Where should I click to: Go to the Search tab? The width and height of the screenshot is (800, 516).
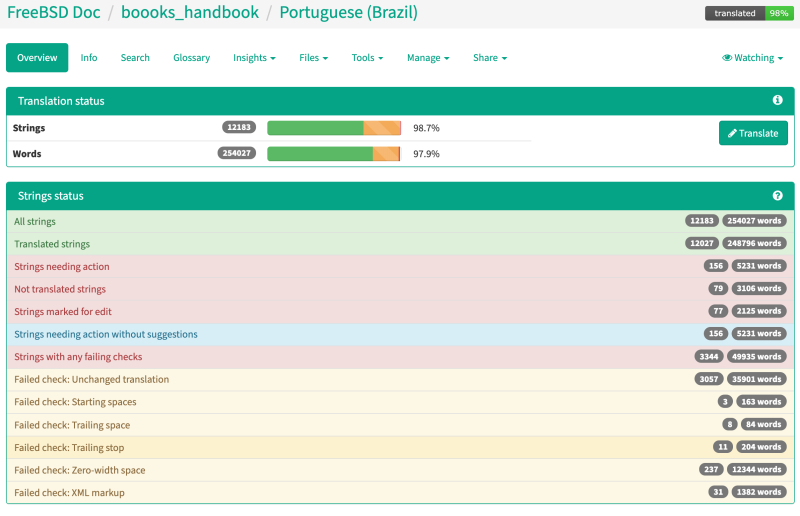pyautogui.click(x=135, y=58)
